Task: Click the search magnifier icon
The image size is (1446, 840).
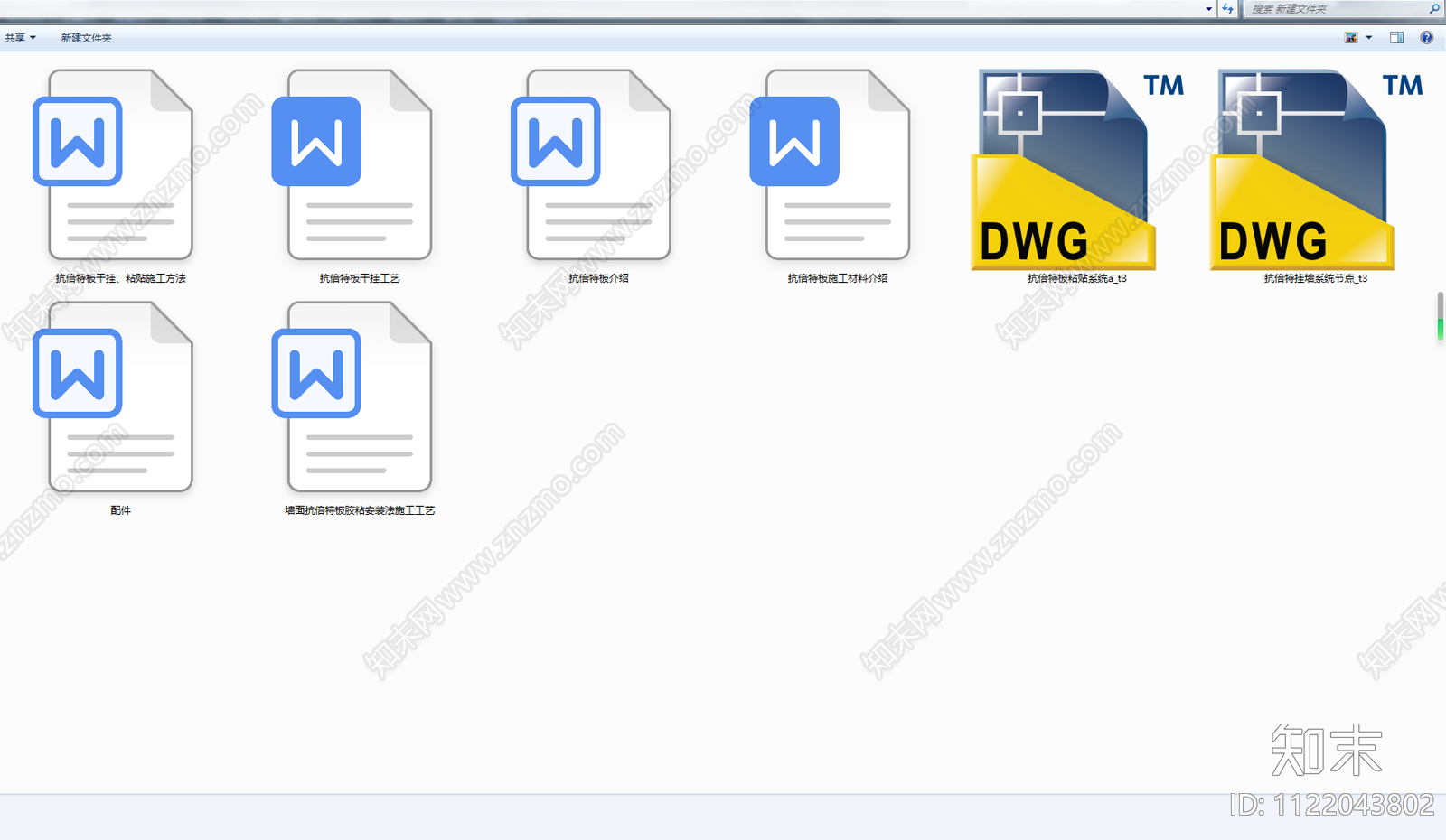Action: click(1433, 9)
